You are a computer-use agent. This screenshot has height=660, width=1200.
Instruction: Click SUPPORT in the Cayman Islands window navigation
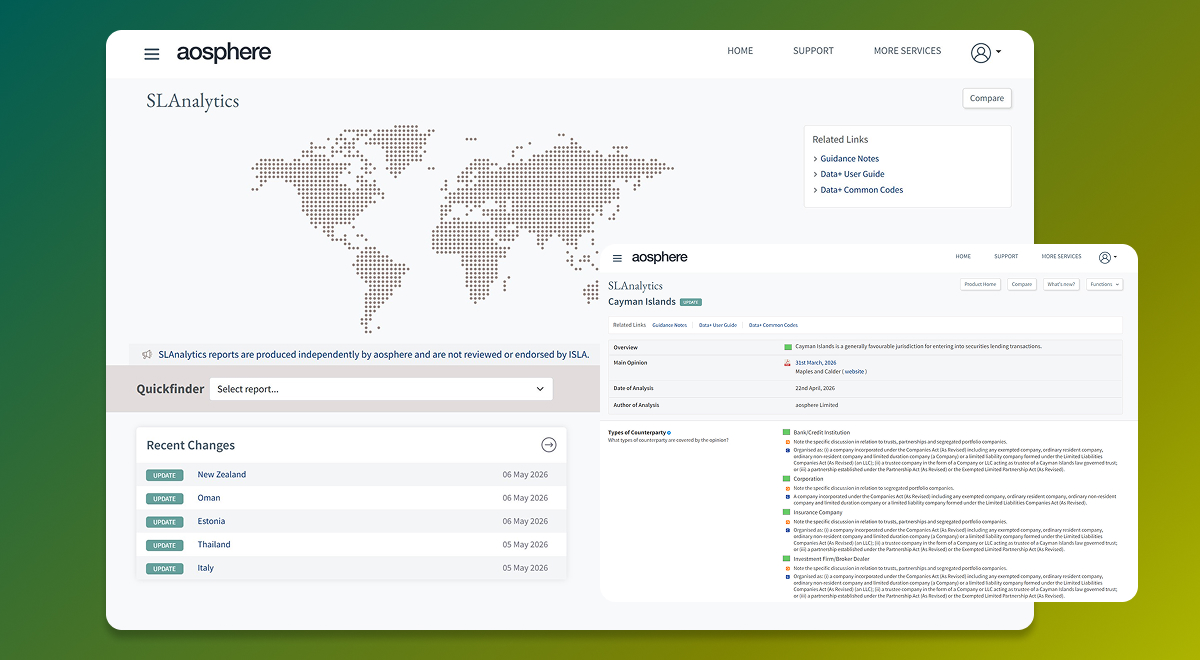[x=1006, y=257]
